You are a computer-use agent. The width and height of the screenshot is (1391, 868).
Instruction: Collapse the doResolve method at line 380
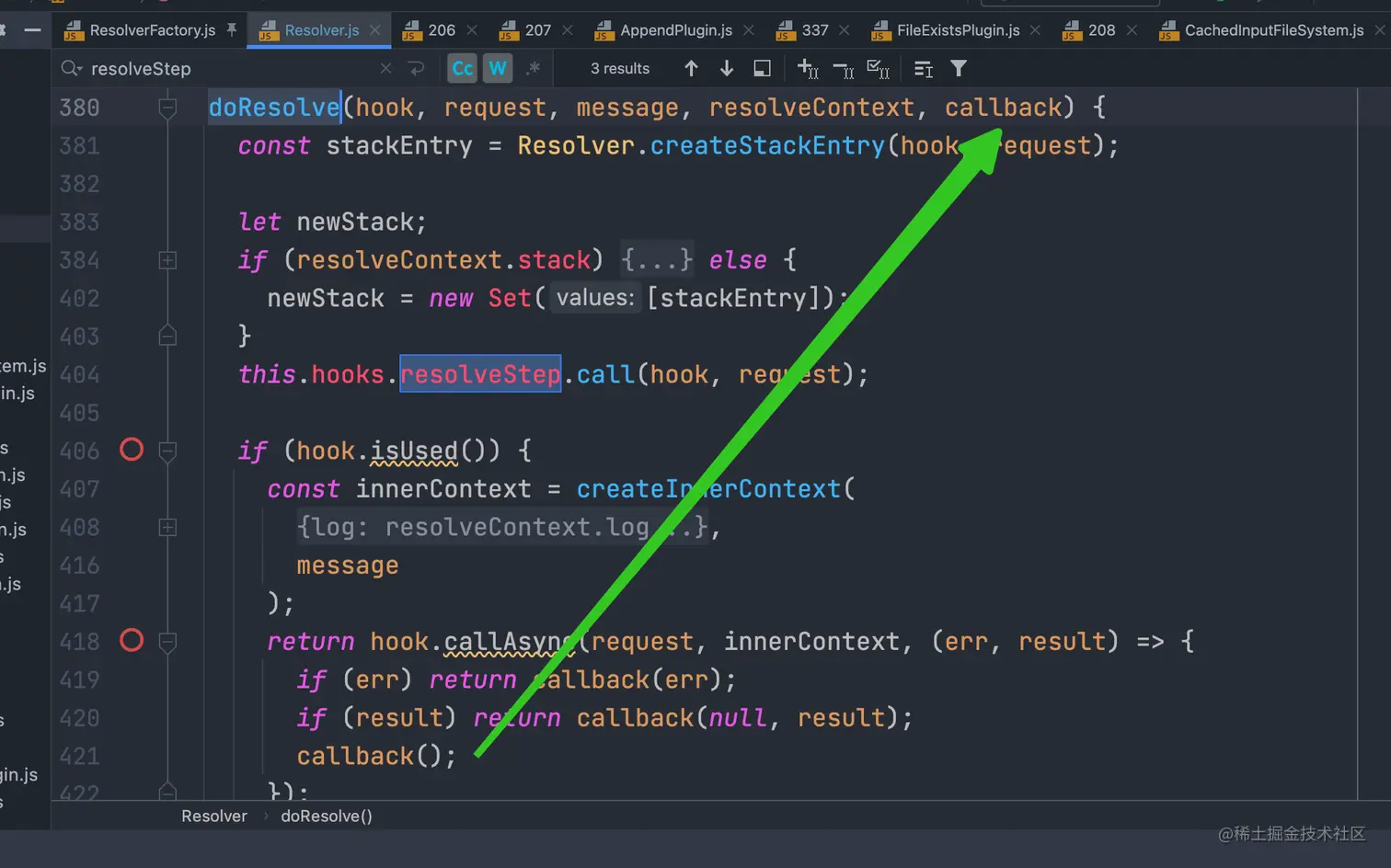click(167, 108)
